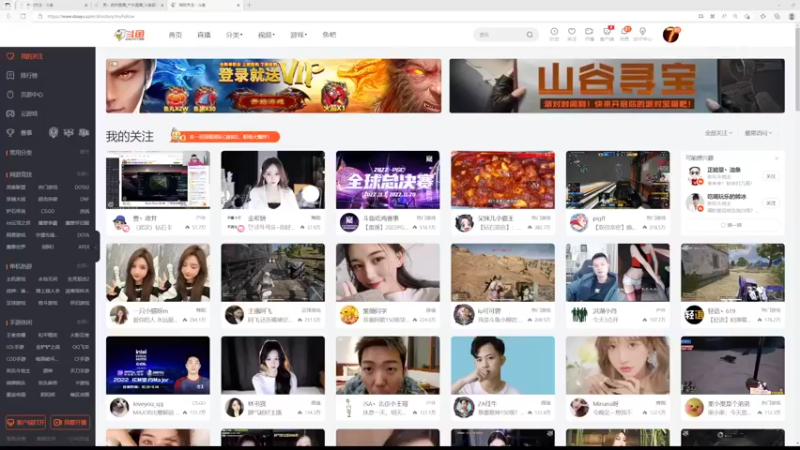Viewport: 800px width, 450px height.
Task: Open the 创作中心 icon in header
Action: (x=642, y=34)
